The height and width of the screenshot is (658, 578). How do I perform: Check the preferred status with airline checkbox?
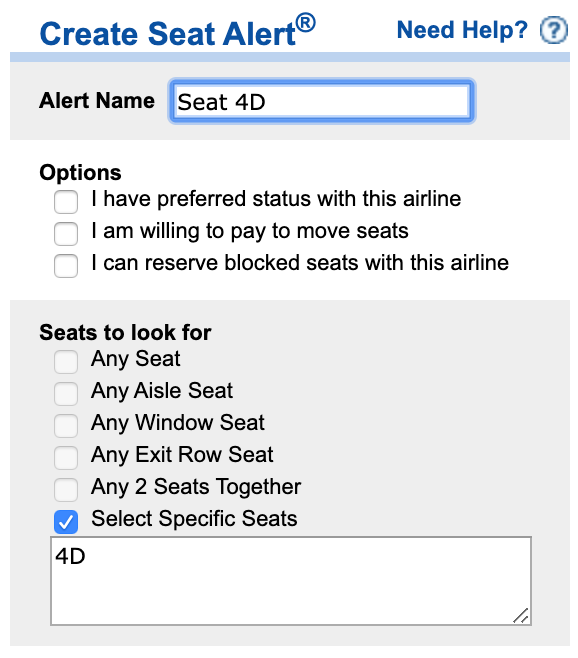66,201
